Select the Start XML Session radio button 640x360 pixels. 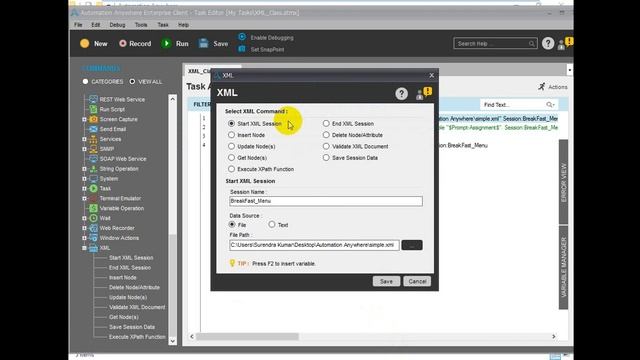(x=231, y=123)
